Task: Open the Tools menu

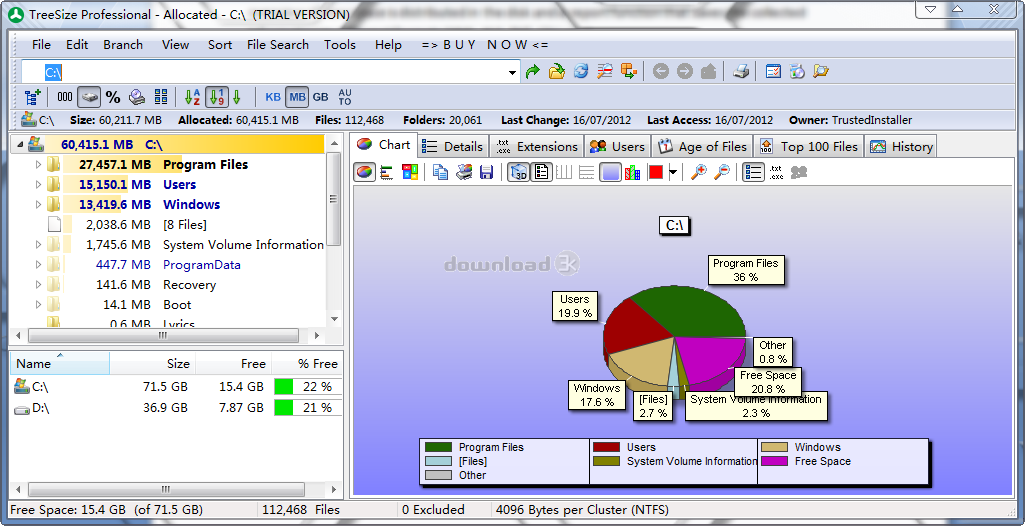Action: coord(340,44)
